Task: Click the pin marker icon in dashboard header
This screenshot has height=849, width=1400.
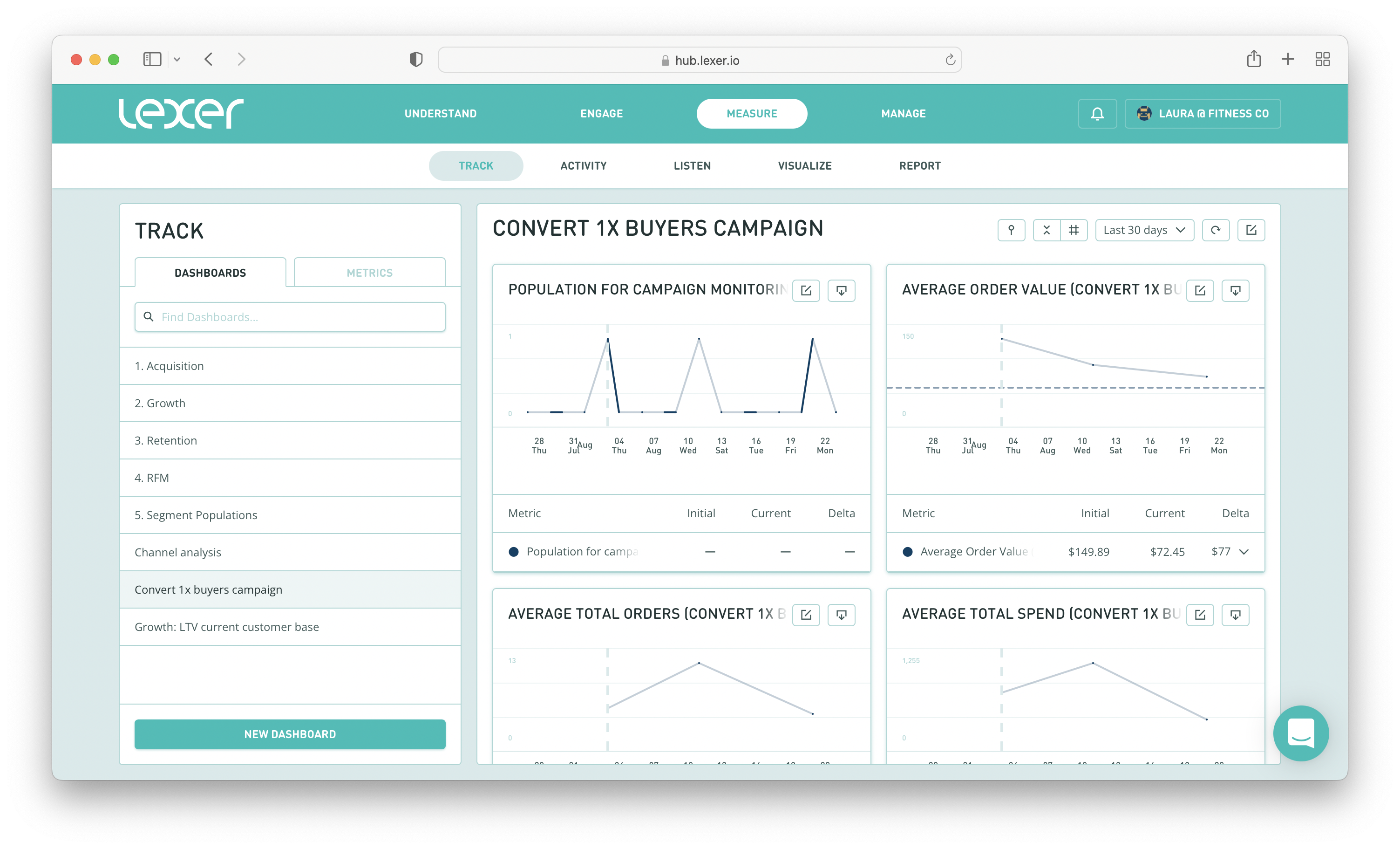Action: [1011, 230]
